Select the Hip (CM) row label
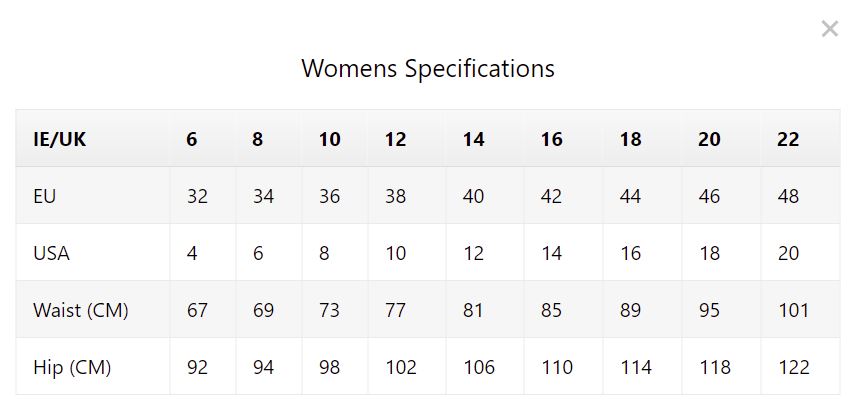 point(93,367)
